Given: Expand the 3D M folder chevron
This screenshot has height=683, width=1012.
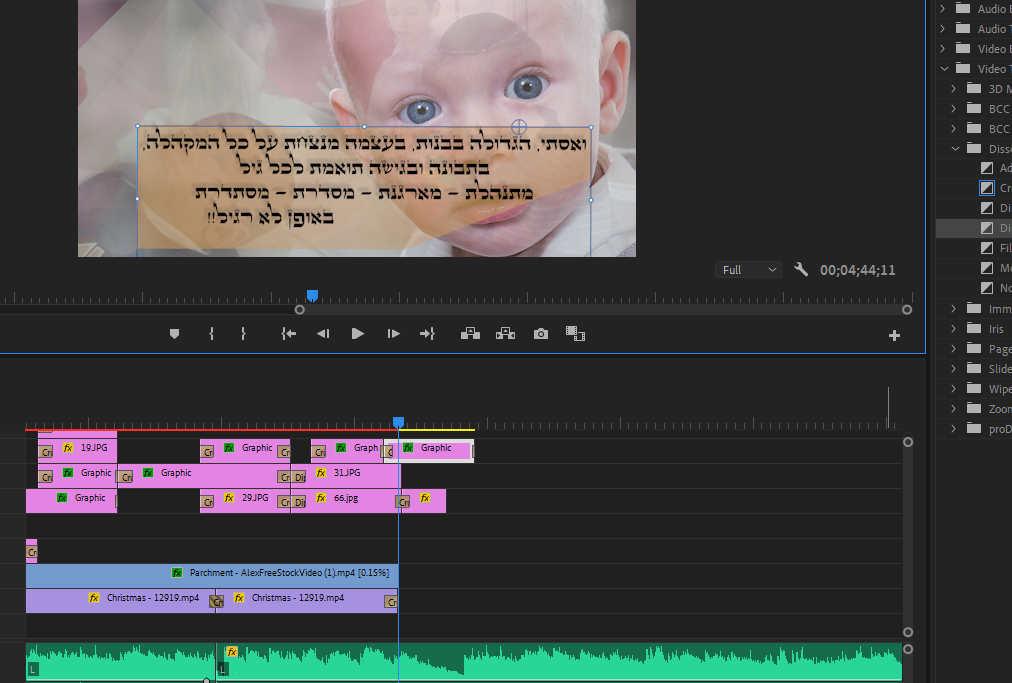Looking at the screenshot, I should (954, 88).
